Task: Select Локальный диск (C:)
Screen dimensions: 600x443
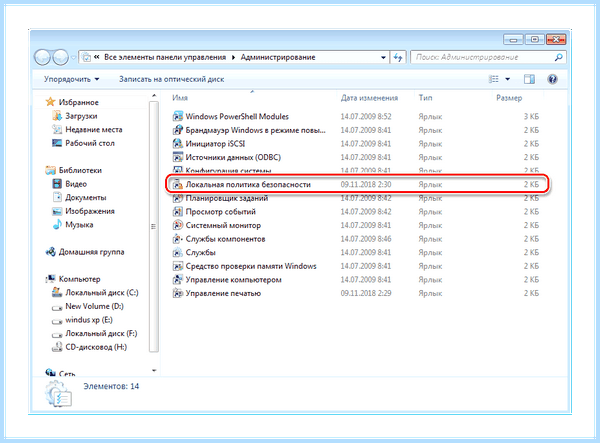Action: (102, 293)
